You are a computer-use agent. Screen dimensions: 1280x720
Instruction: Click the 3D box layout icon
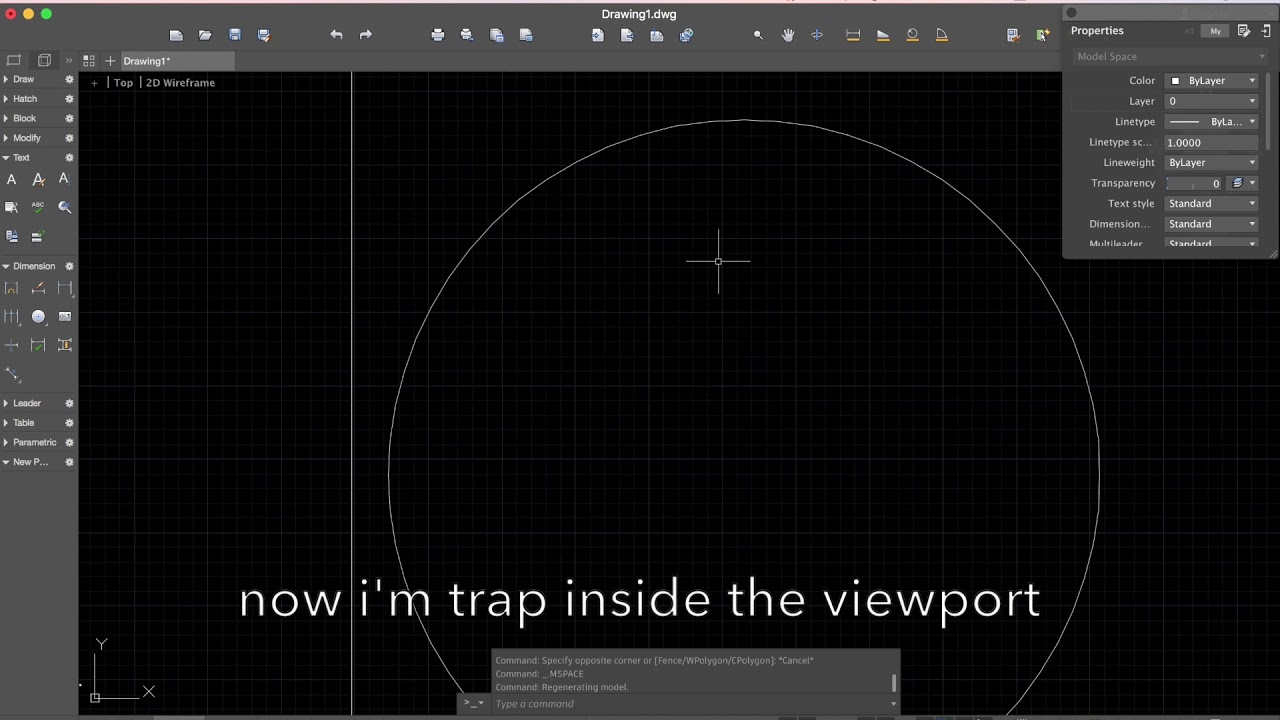click(x=44, y=61)
